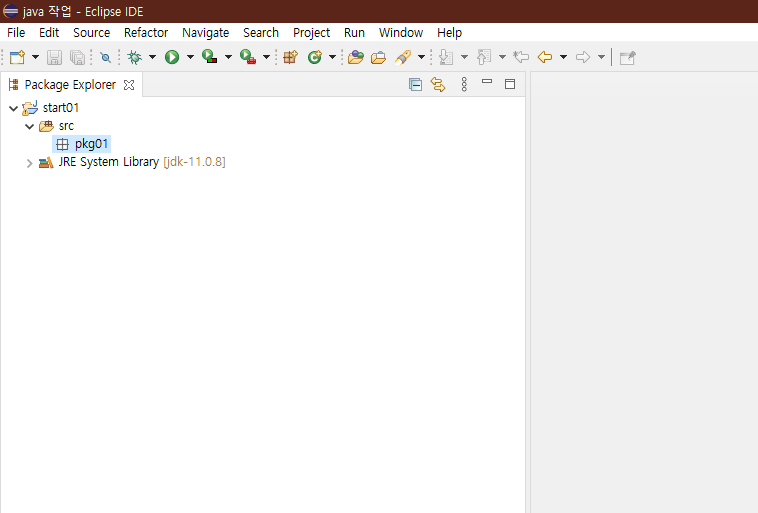This screenshot has height=513, width=758.
Task: Maximize the Package Explorer view
Action: (510, 84)
